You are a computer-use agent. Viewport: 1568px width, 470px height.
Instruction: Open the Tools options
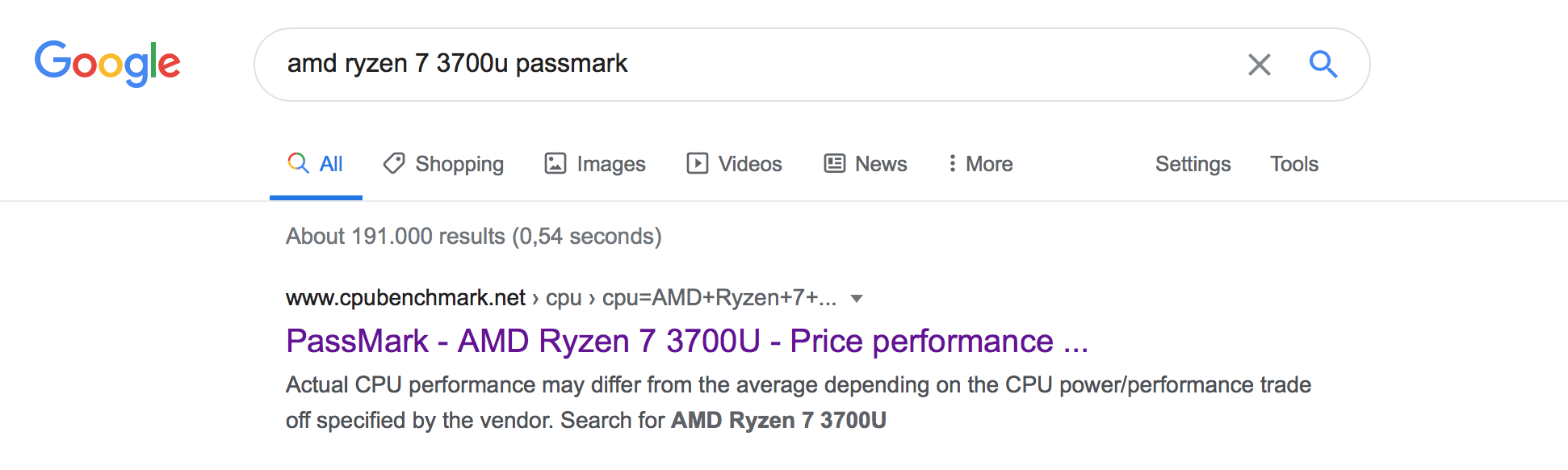tap(1293, 163)
